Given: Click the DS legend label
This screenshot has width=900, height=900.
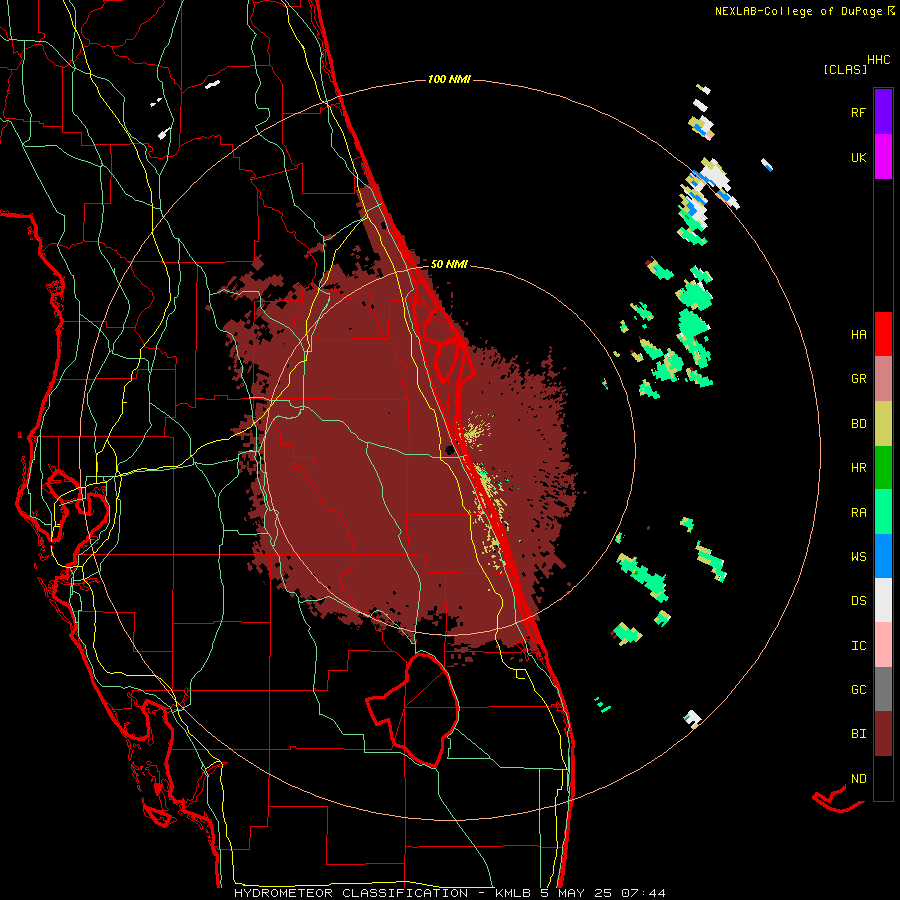Looking at the screenshot, I should (858, 601).
